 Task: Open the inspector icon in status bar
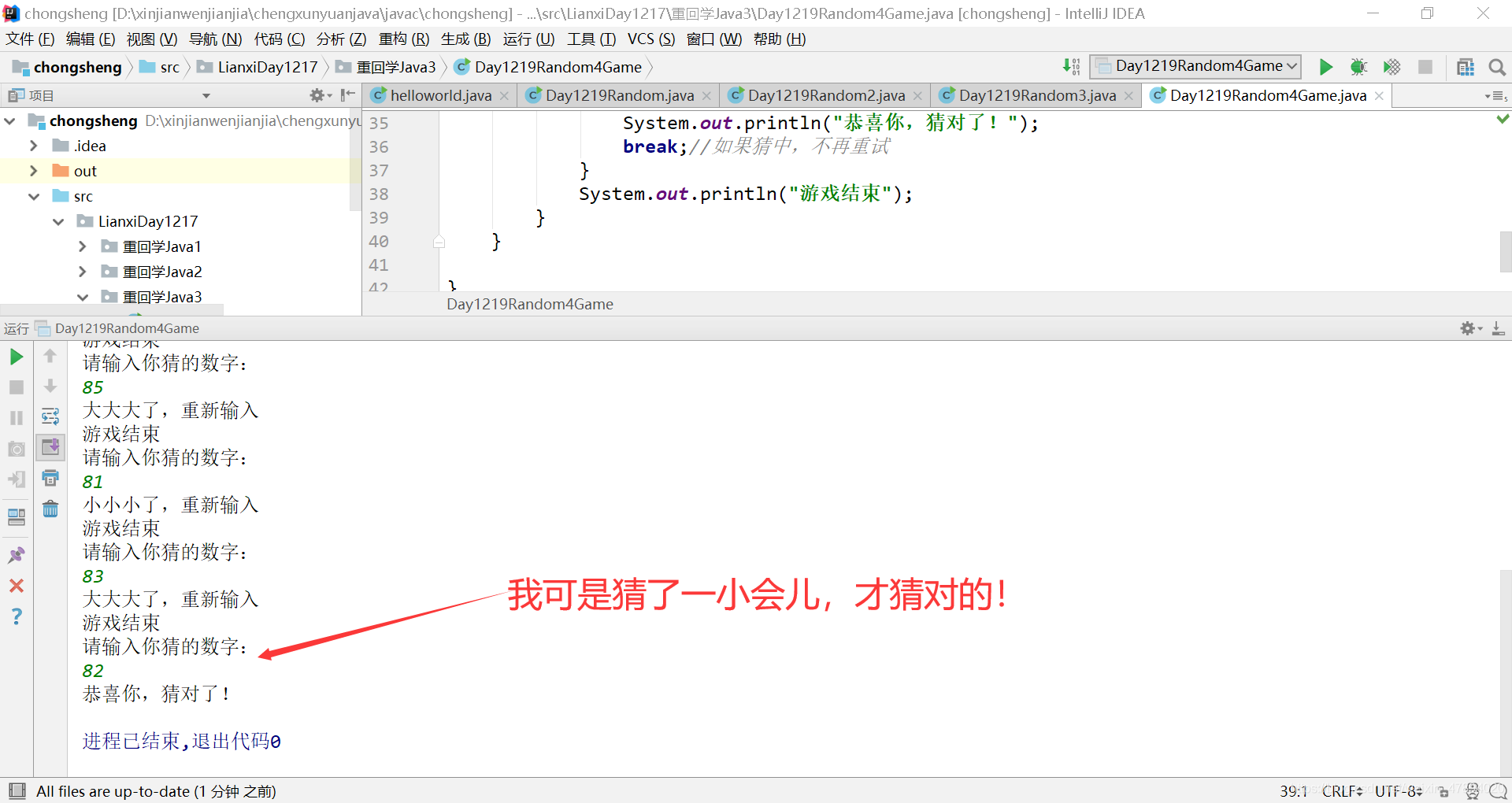pyautogui.click(x=1472, y=791)
